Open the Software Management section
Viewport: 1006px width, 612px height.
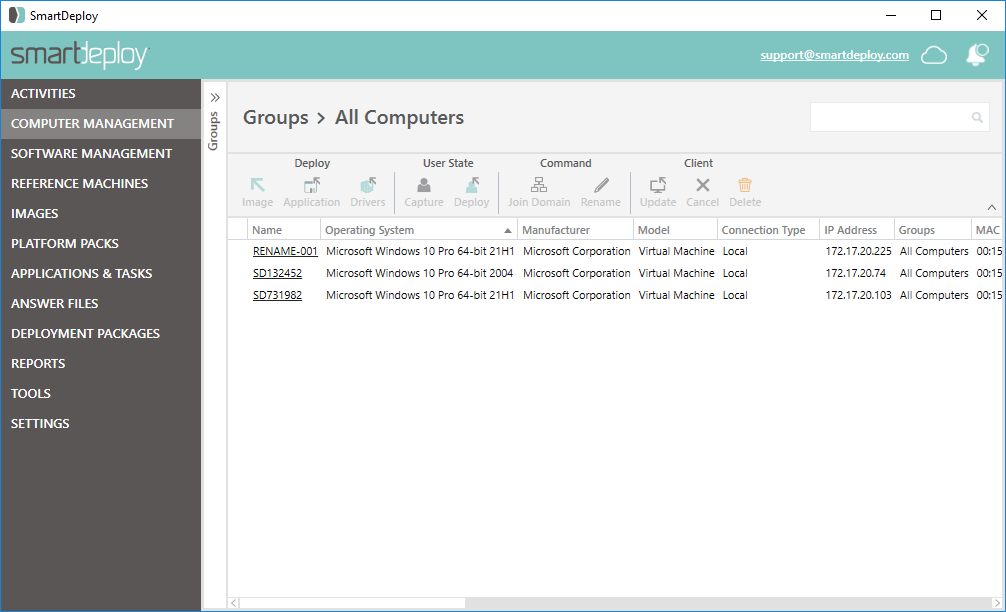tap(91, 153)
